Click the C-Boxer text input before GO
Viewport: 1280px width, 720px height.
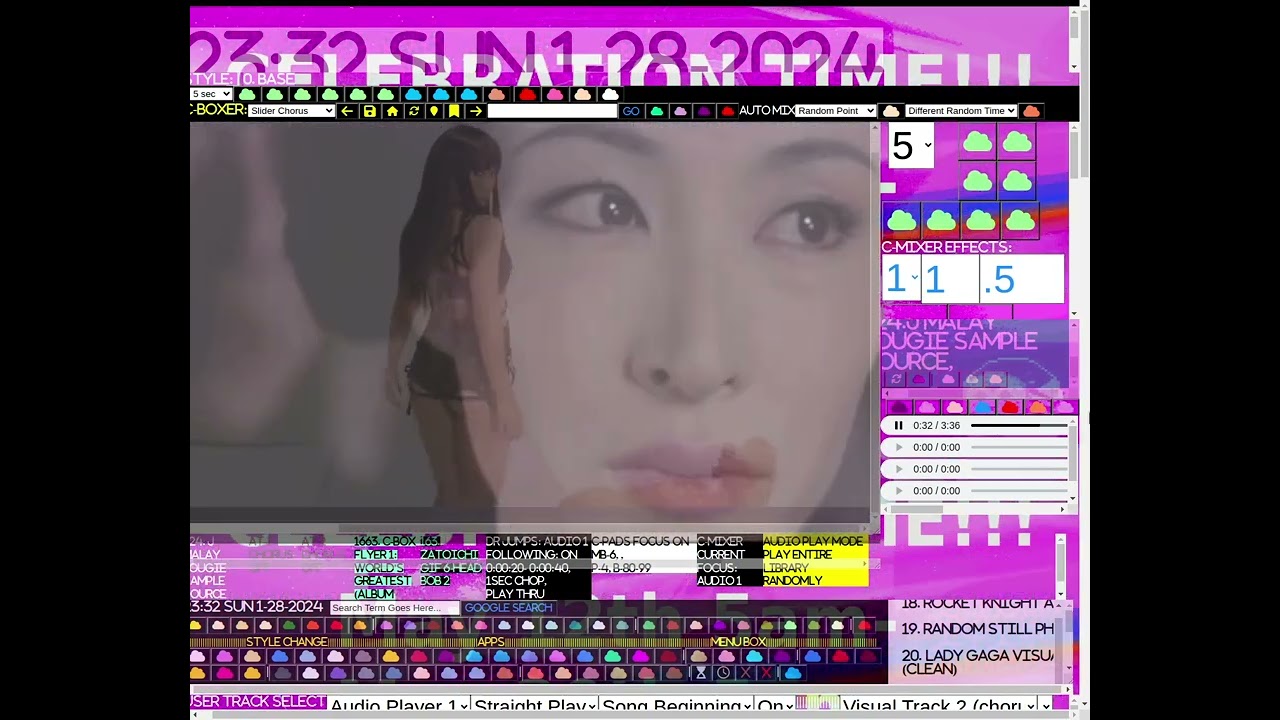(x=552, y=111)
